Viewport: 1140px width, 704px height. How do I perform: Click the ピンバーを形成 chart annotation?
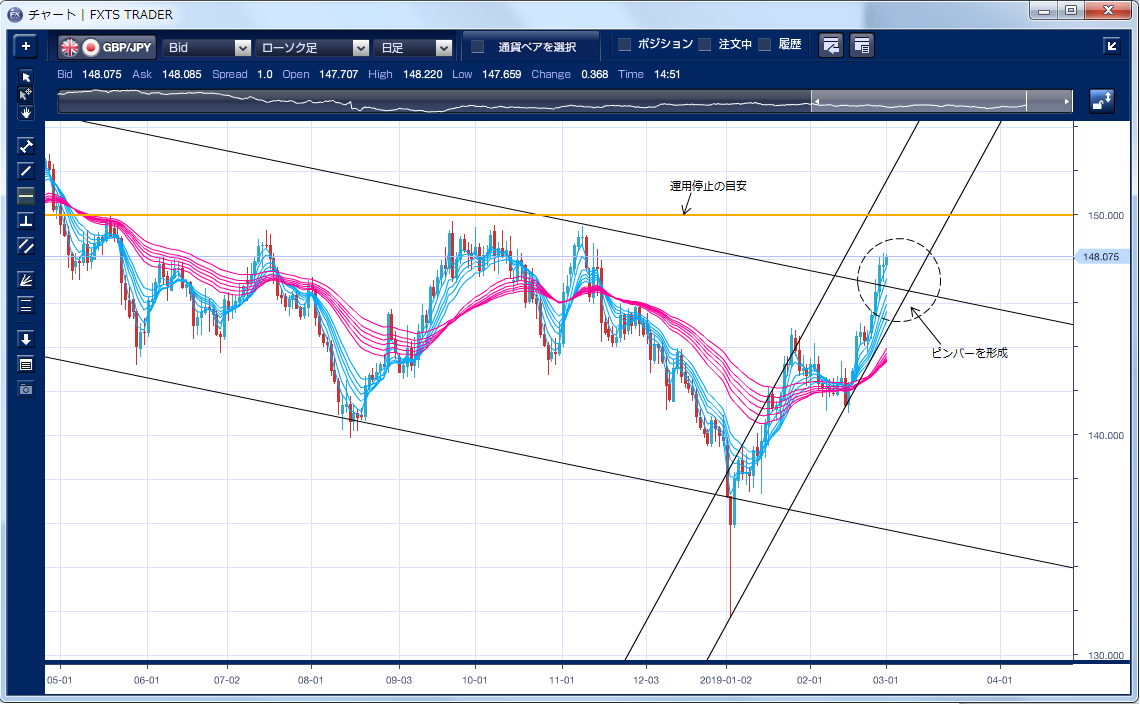point(969,353)
